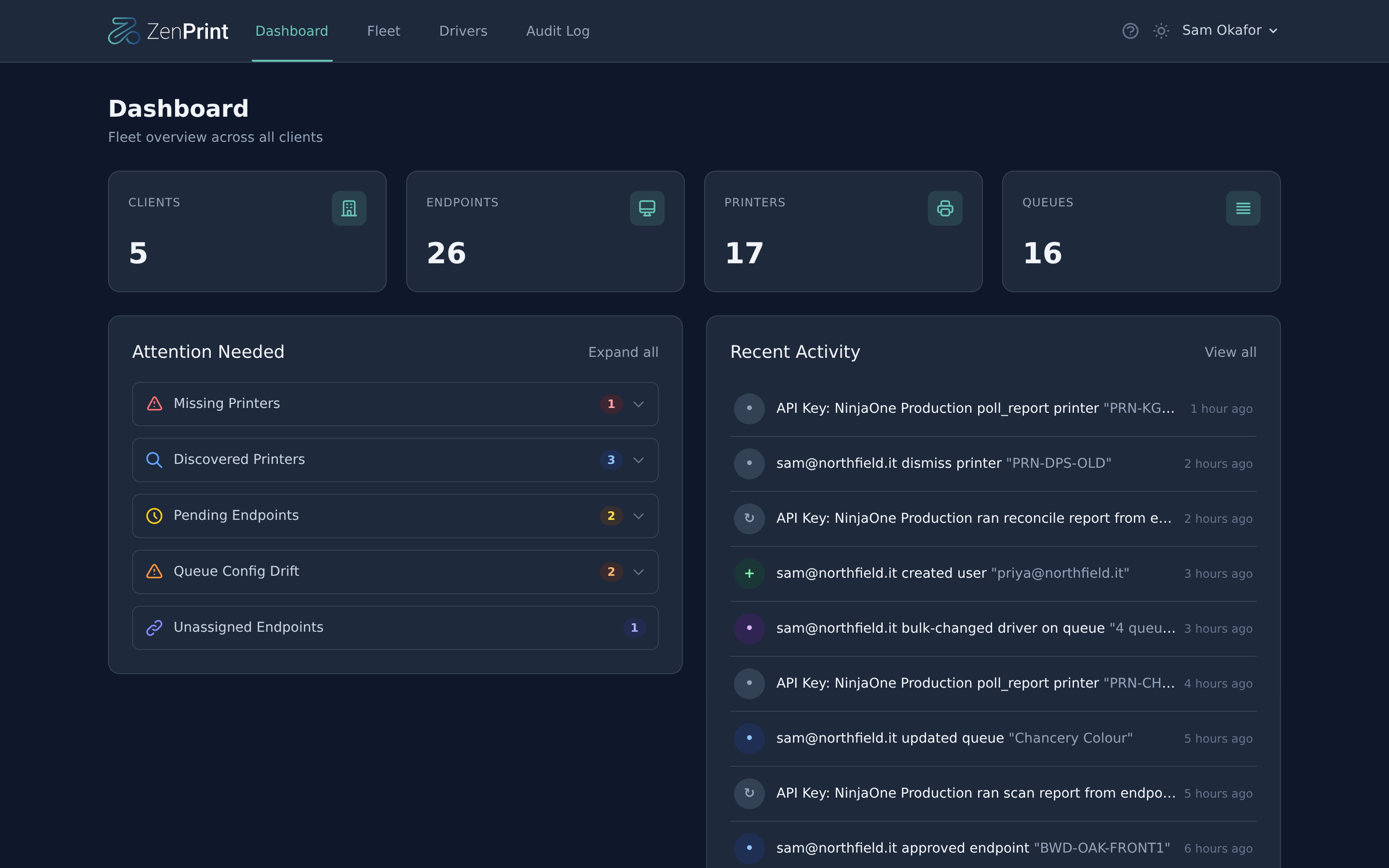
Task: Open the scan report from endpoint entry
Action: point(993,793)
